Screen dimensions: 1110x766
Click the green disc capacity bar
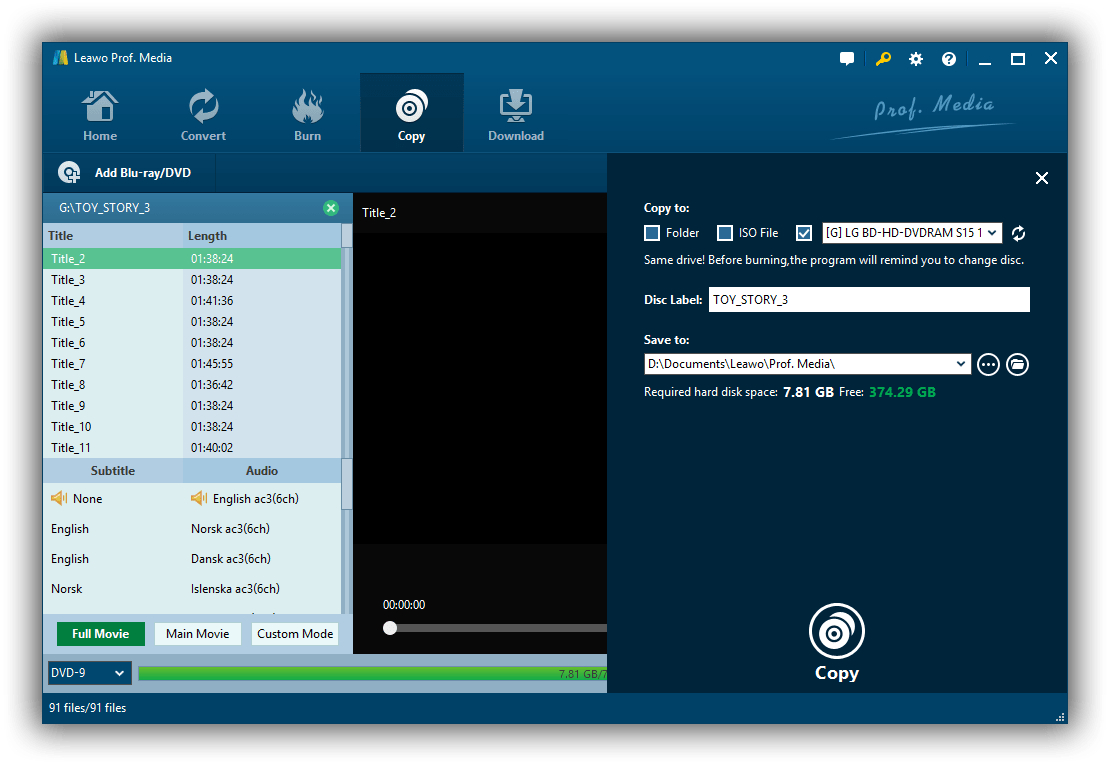coord(372,673)
